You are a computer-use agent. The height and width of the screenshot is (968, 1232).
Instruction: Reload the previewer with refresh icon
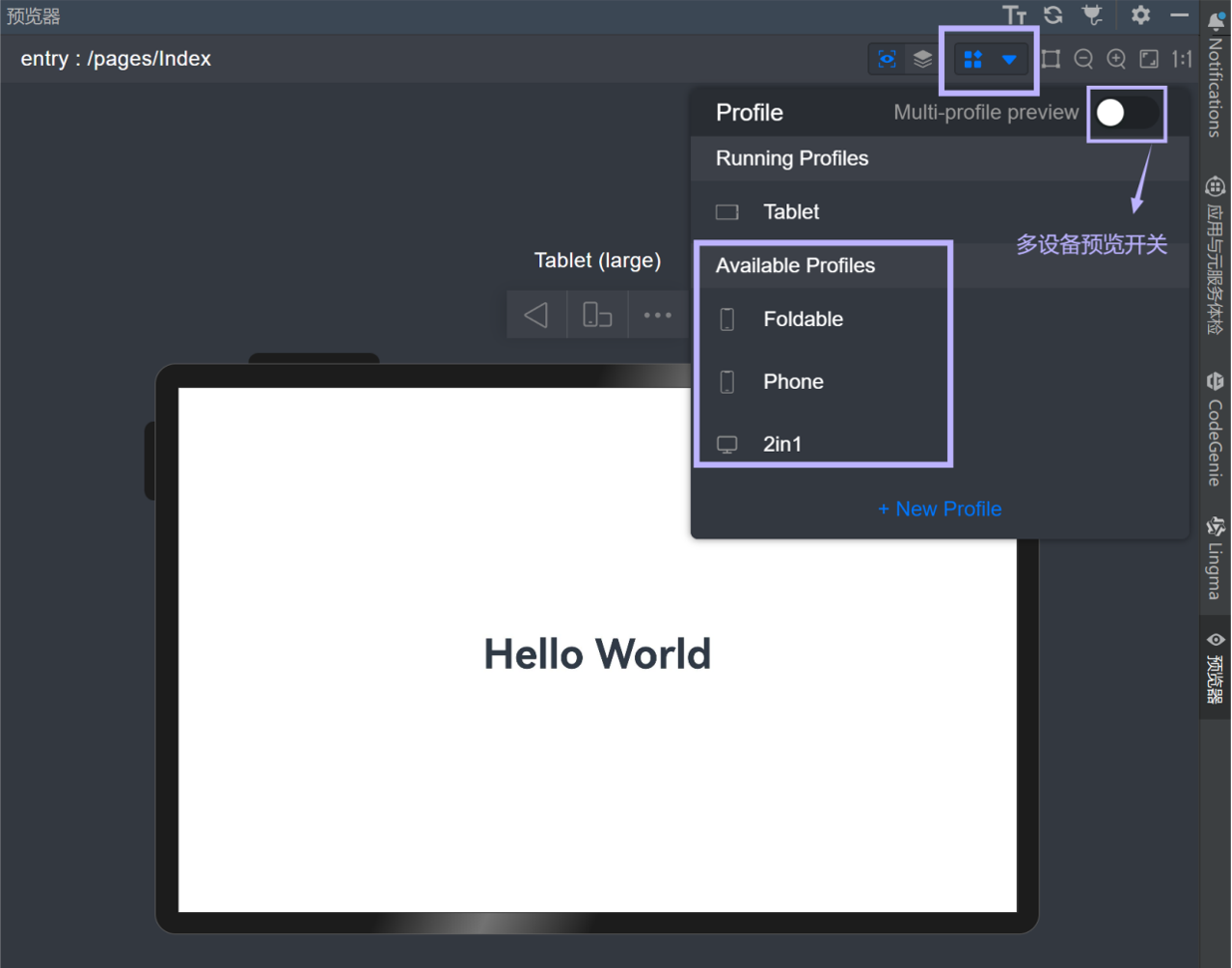point(1054,15)
